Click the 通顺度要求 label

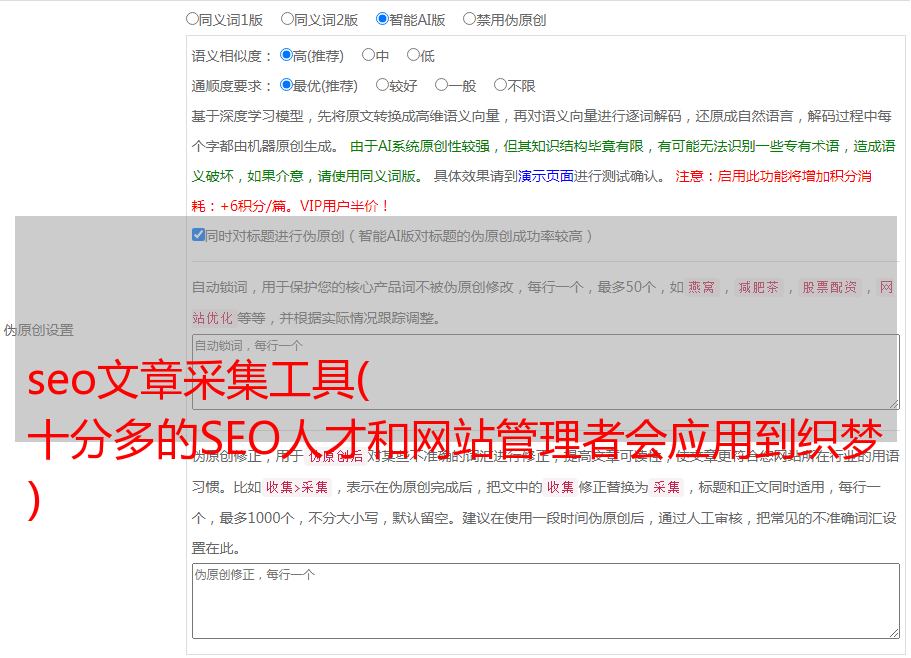(x=232, y=86)
